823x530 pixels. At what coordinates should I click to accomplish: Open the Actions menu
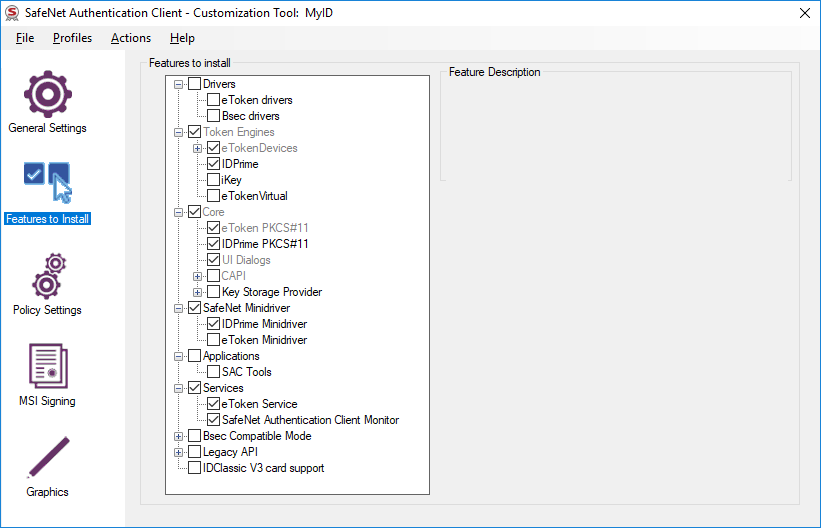tap(131, 38)
